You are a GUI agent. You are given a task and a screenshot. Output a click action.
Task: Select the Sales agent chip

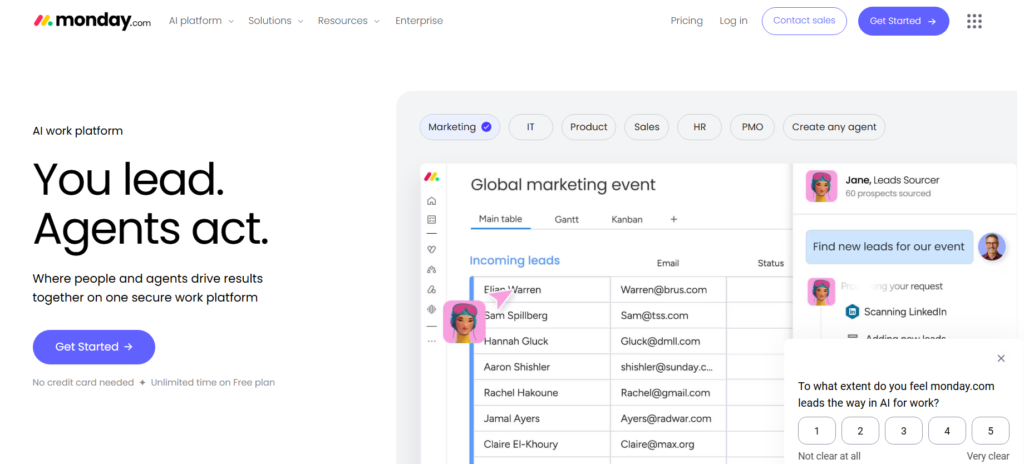pos(647,127)
